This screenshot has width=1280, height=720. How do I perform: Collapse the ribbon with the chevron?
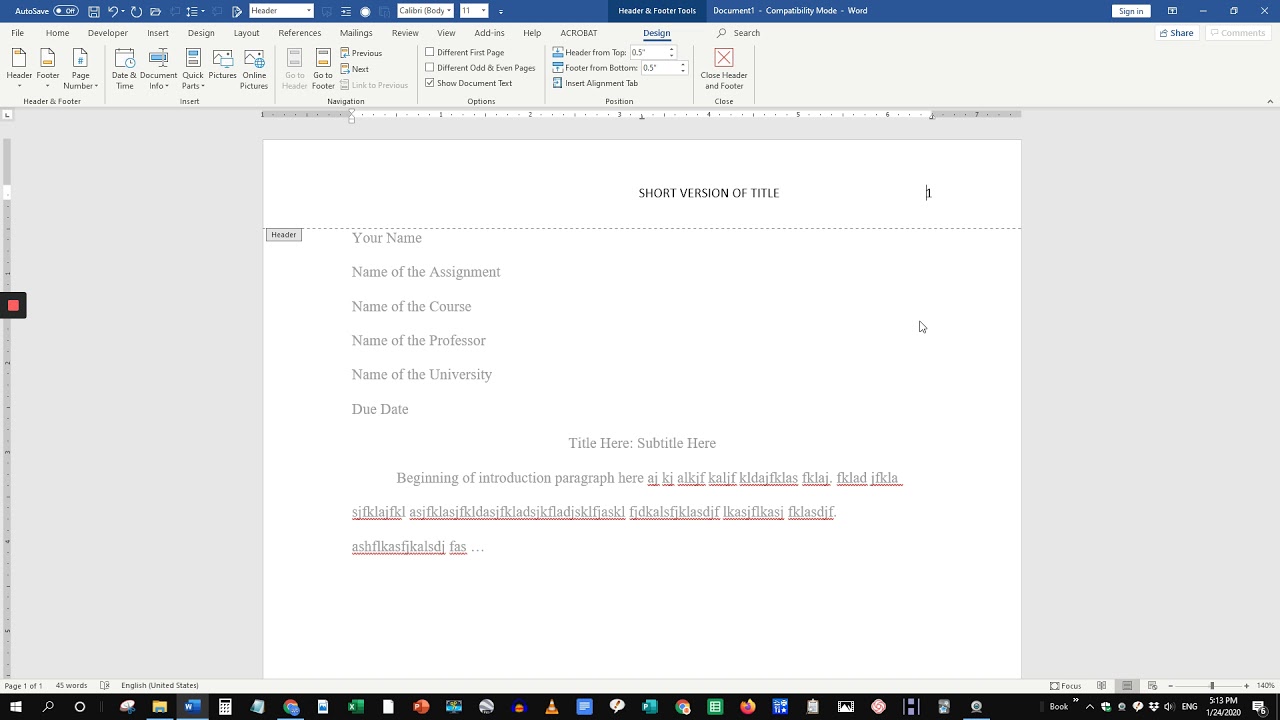click(1270, 101)
